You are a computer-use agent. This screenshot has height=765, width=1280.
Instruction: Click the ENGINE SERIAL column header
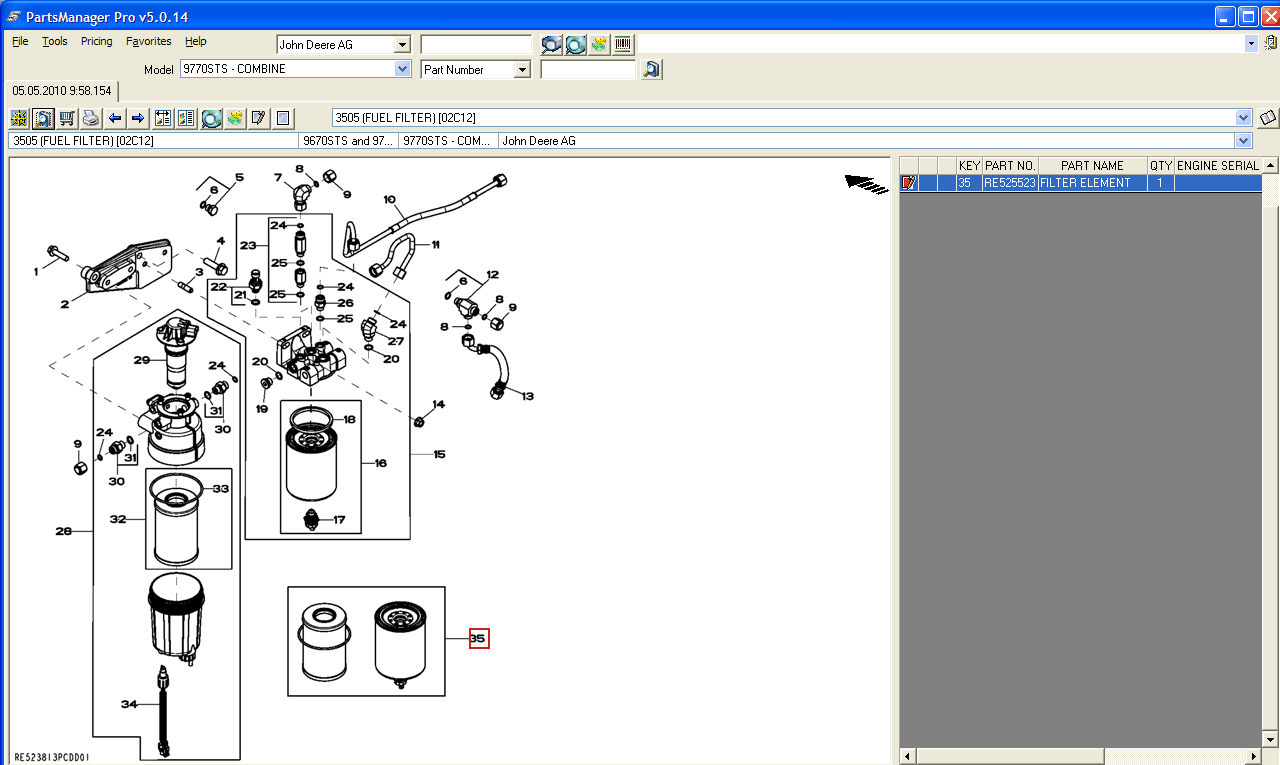[x=1218, y=166]
